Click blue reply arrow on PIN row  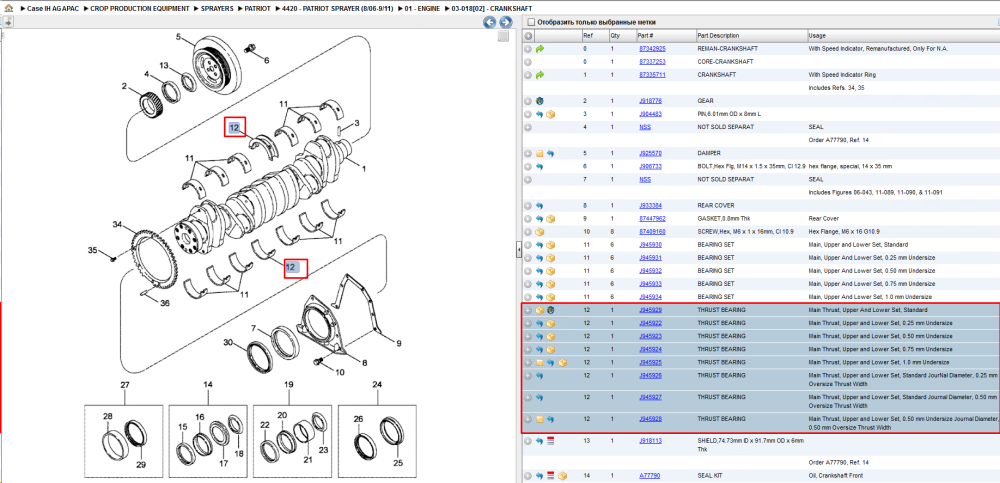pos(540,114)
